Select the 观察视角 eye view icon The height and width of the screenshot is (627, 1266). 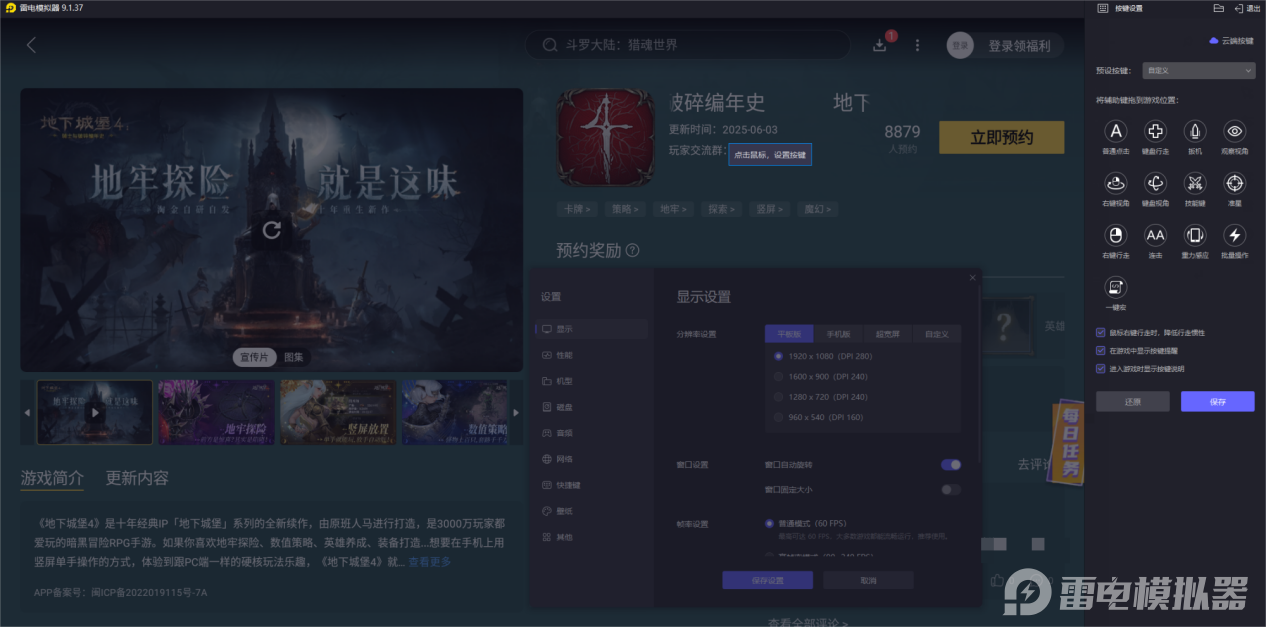[x=1234, y=131]
